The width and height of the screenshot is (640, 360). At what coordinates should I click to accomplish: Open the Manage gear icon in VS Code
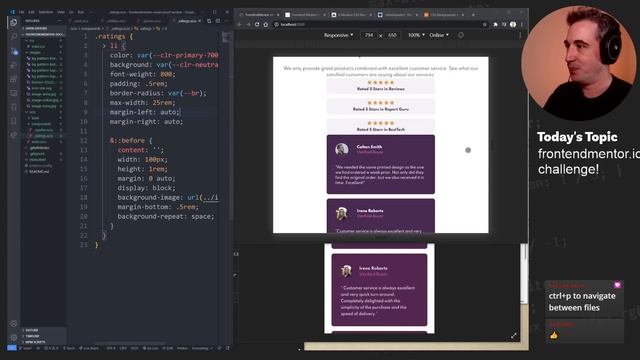click(x=13, y=338)
